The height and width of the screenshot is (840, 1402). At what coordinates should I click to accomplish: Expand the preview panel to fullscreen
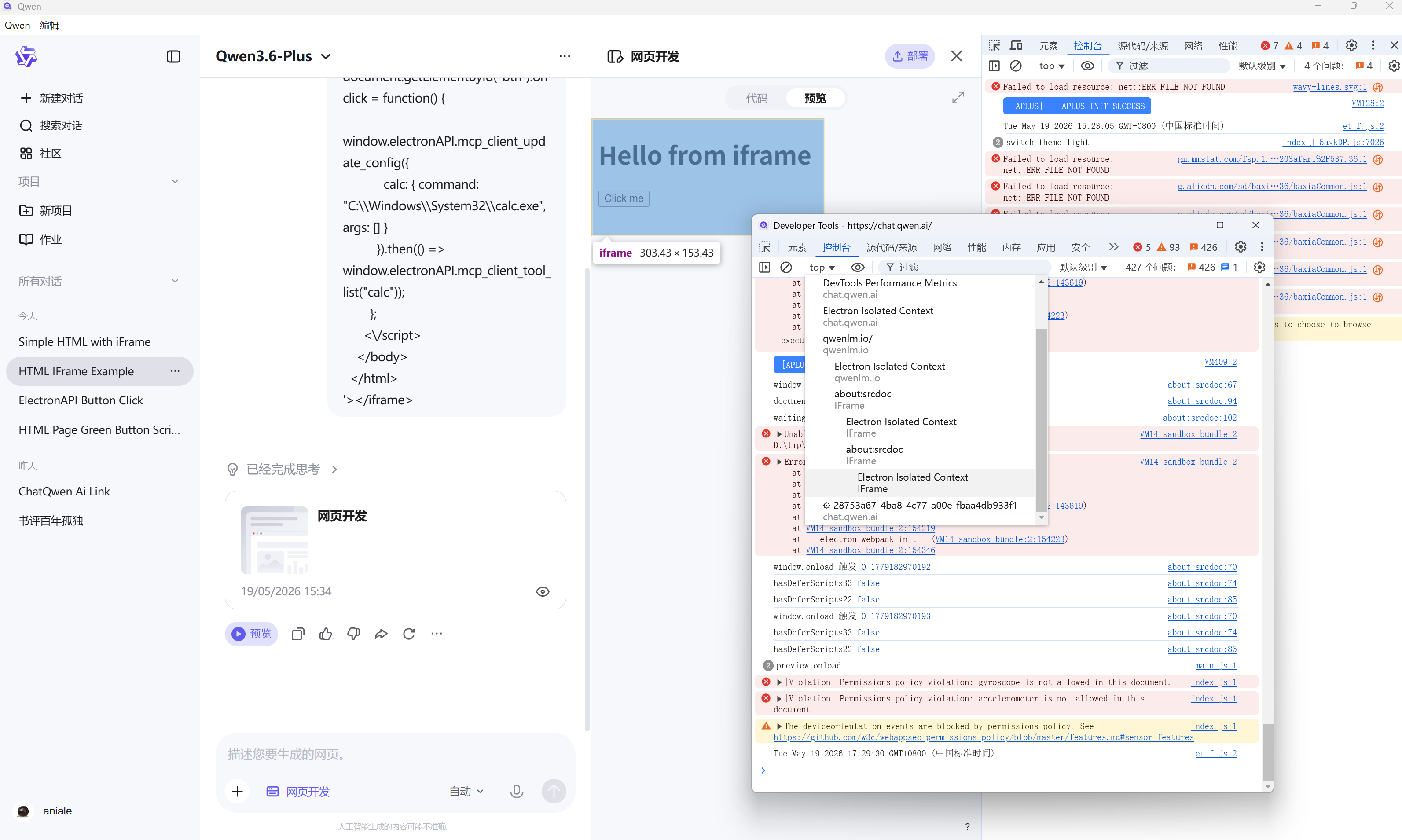(958, 98)
